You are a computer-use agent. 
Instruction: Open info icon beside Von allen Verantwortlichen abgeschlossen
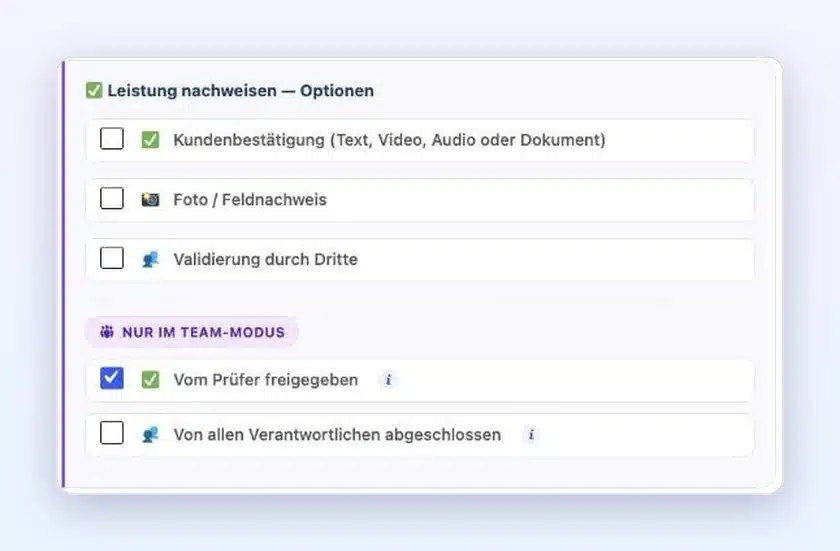click(531, 434)
